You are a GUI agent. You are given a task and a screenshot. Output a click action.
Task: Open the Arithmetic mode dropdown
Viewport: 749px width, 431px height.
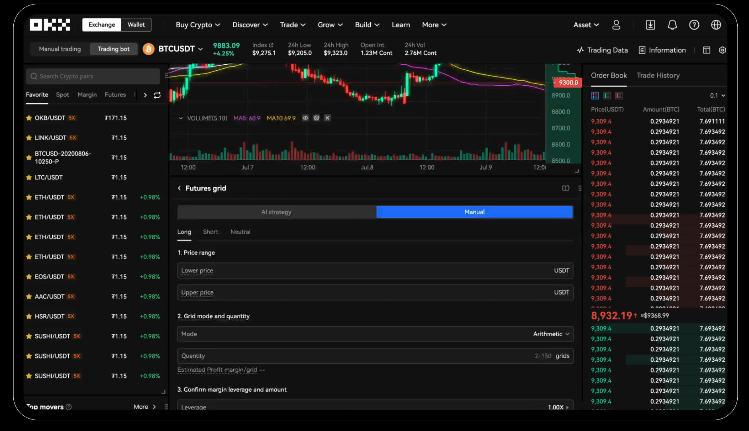pyautogui.click(x=551, y=334)
